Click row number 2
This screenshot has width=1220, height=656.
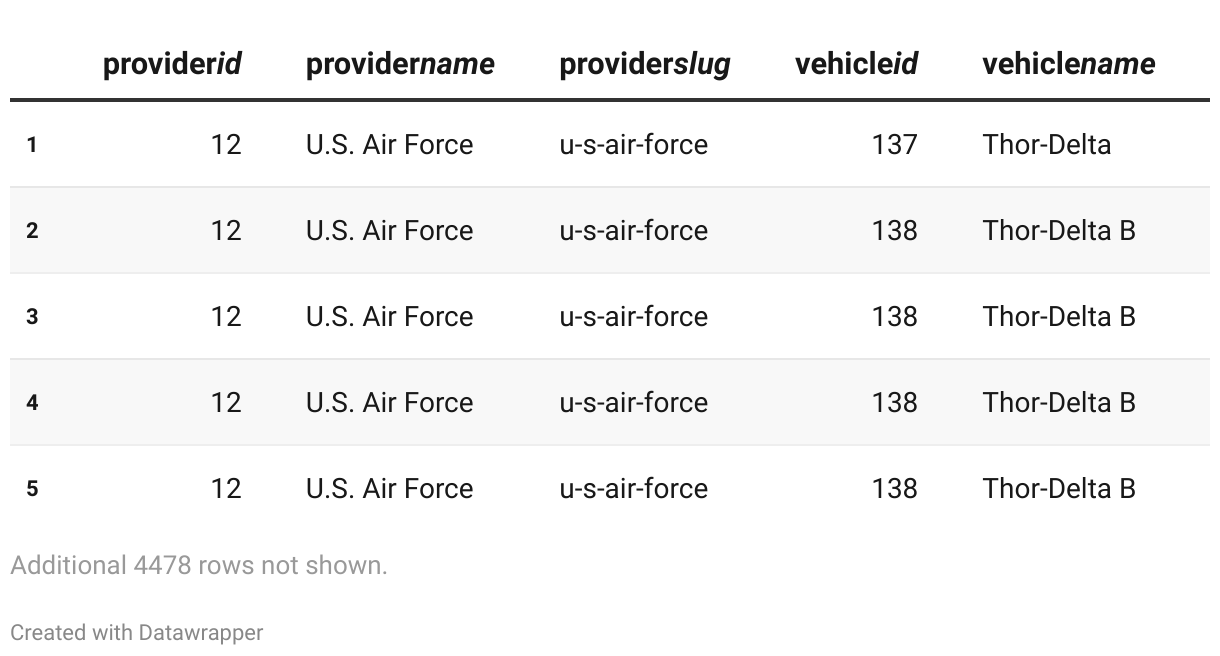coord(32,231)
